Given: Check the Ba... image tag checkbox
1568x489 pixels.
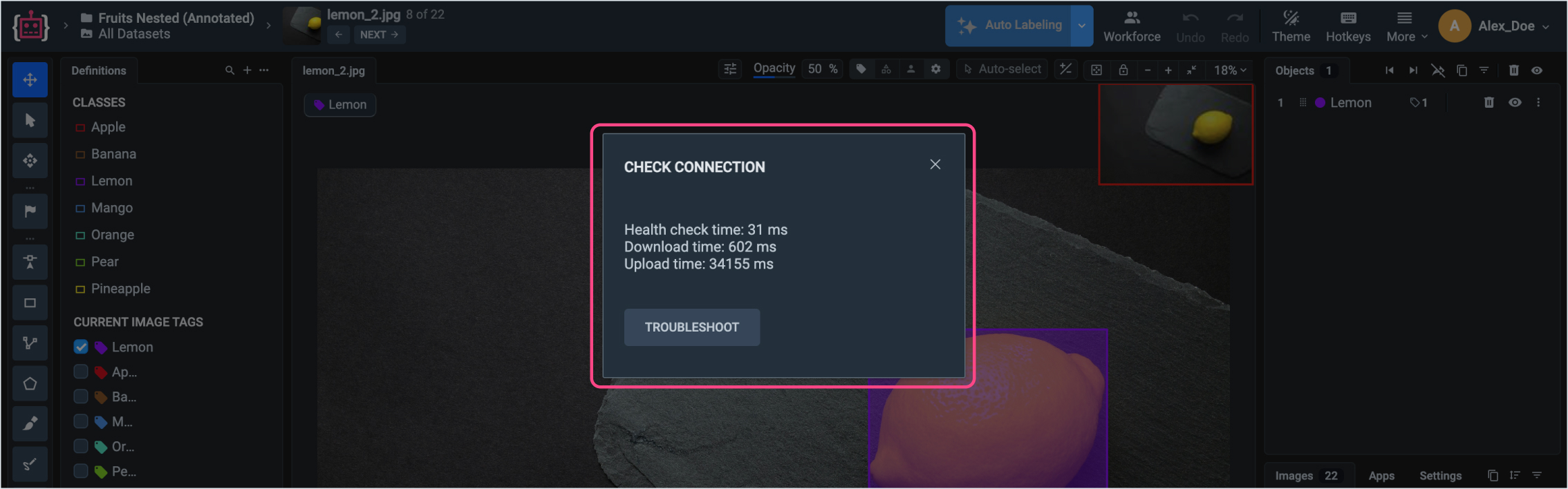Looking at the screenshot, I should [81, 396].
